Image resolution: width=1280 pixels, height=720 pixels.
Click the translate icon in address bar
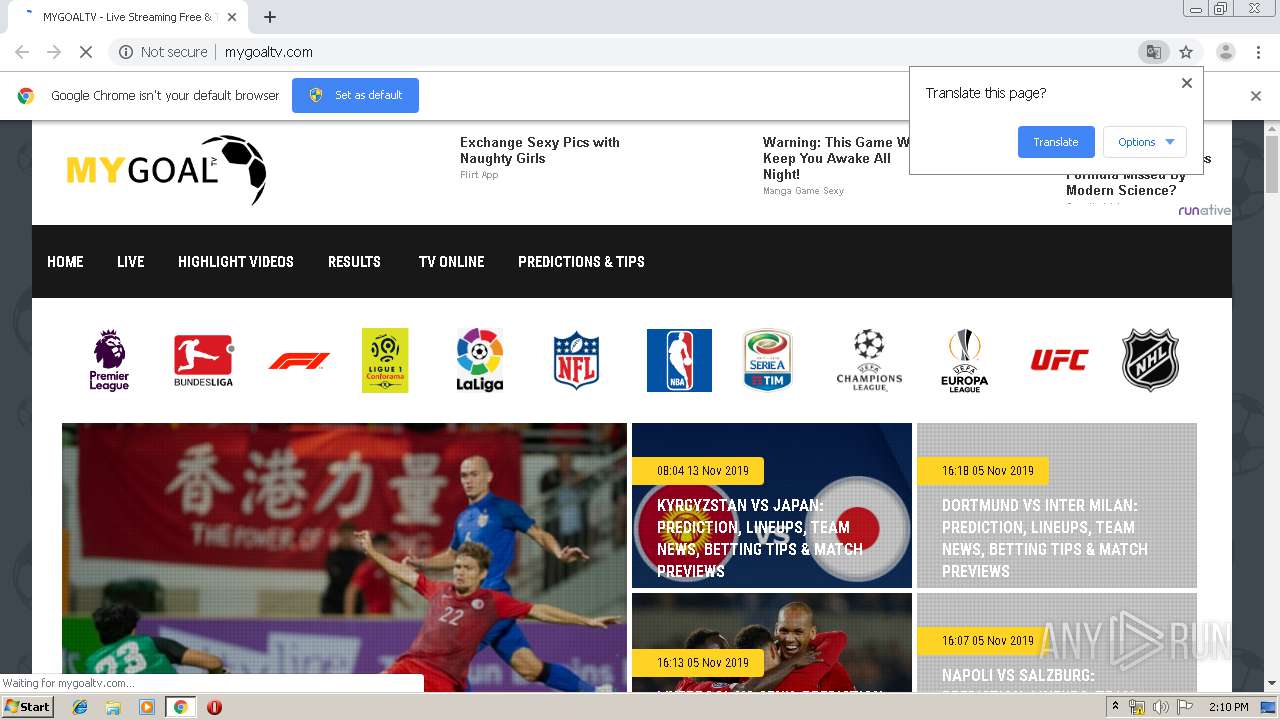[x=1153, y=52]
